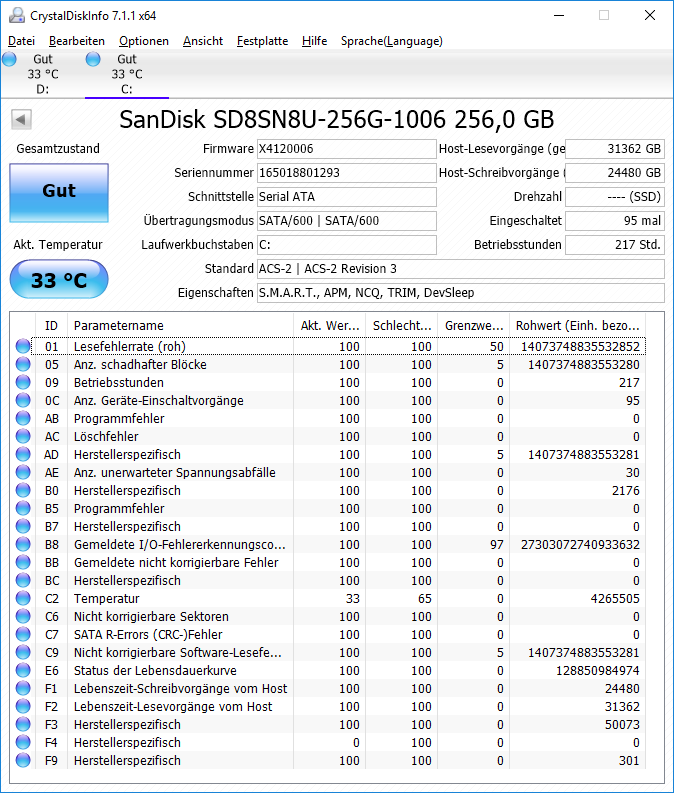Click status orb of Lebenszeit-Schreibvorgänge vom Host row

coord(23,689)
